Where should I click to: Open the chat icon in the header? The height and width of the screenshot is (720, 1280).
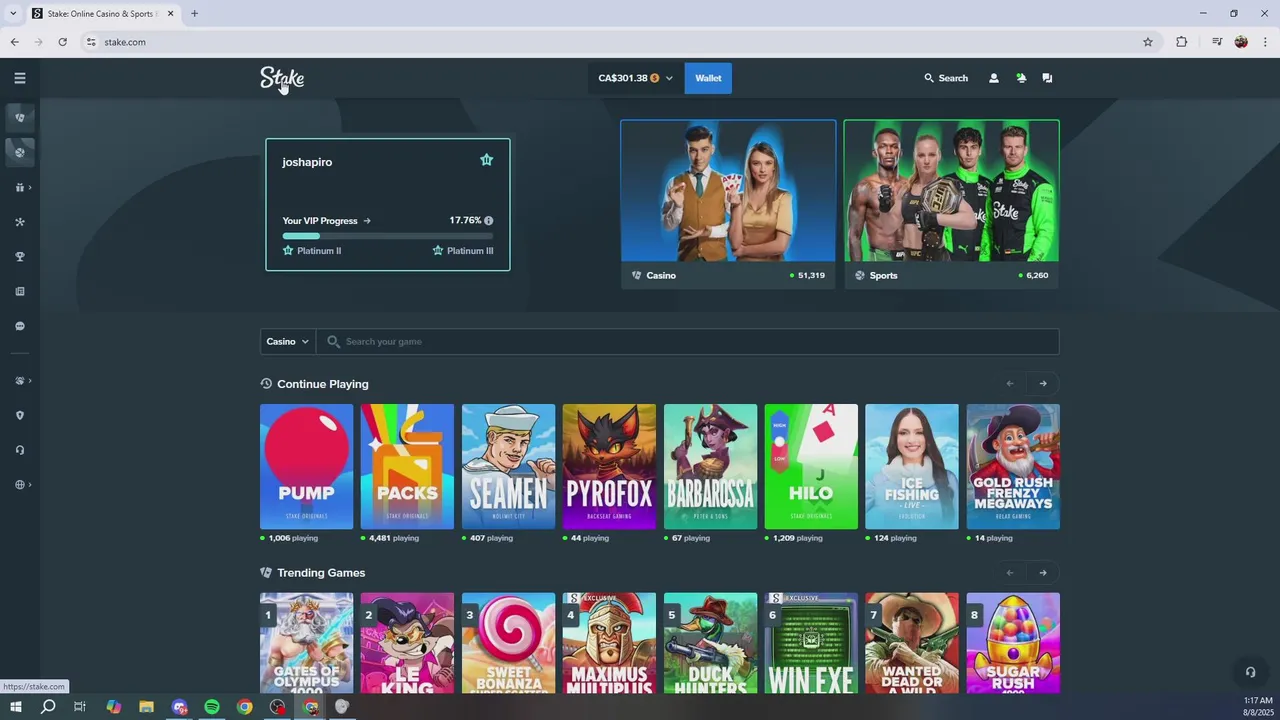click(x=1047, y=78)
